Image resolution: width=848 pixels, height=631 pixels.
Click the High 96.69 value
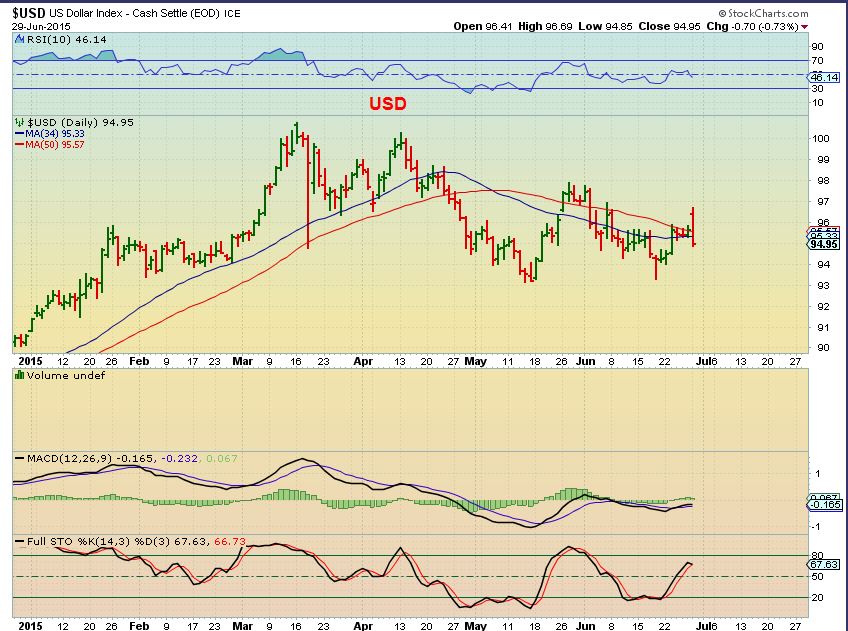(x=545, y=26)
